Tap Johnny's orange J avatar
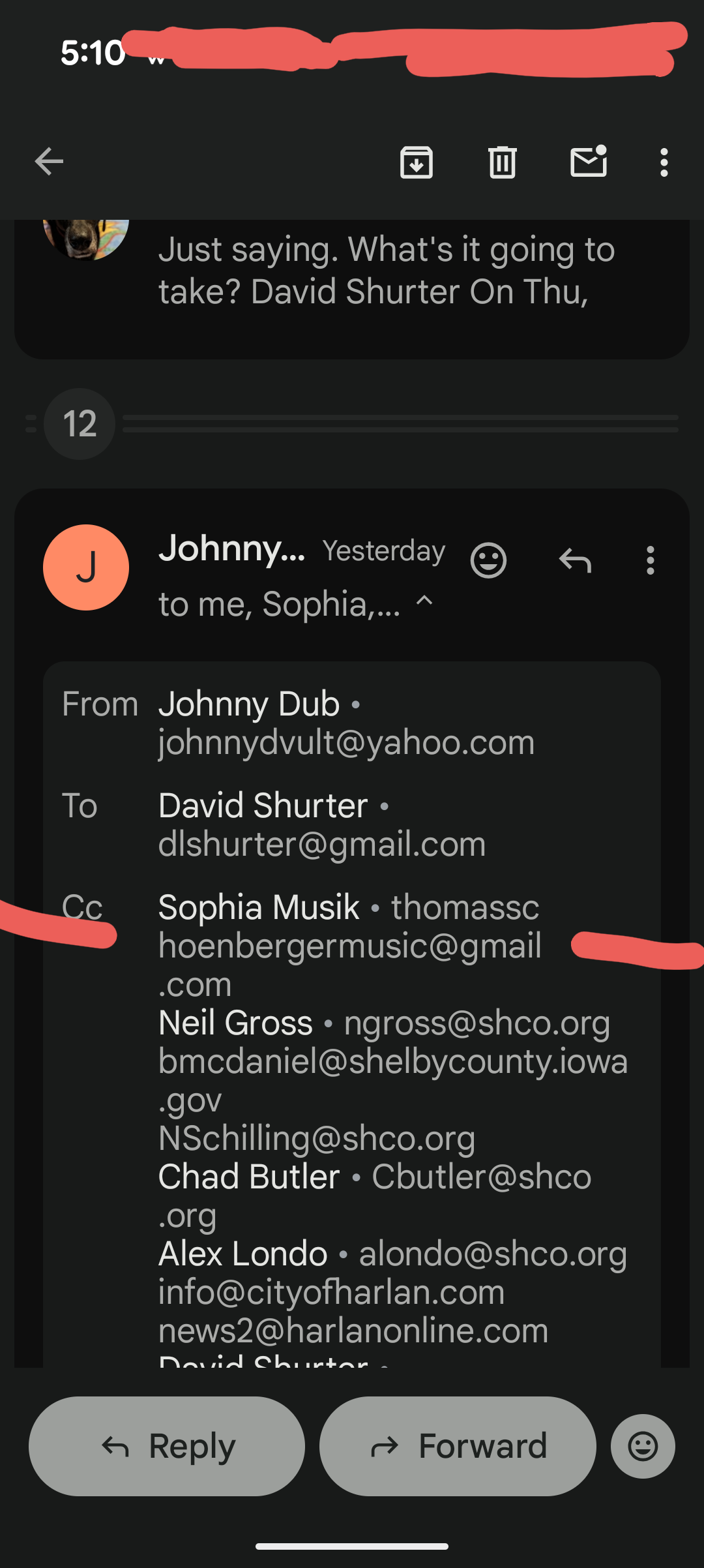This screenshot has height=1568, width=704. tap(86, 567)
